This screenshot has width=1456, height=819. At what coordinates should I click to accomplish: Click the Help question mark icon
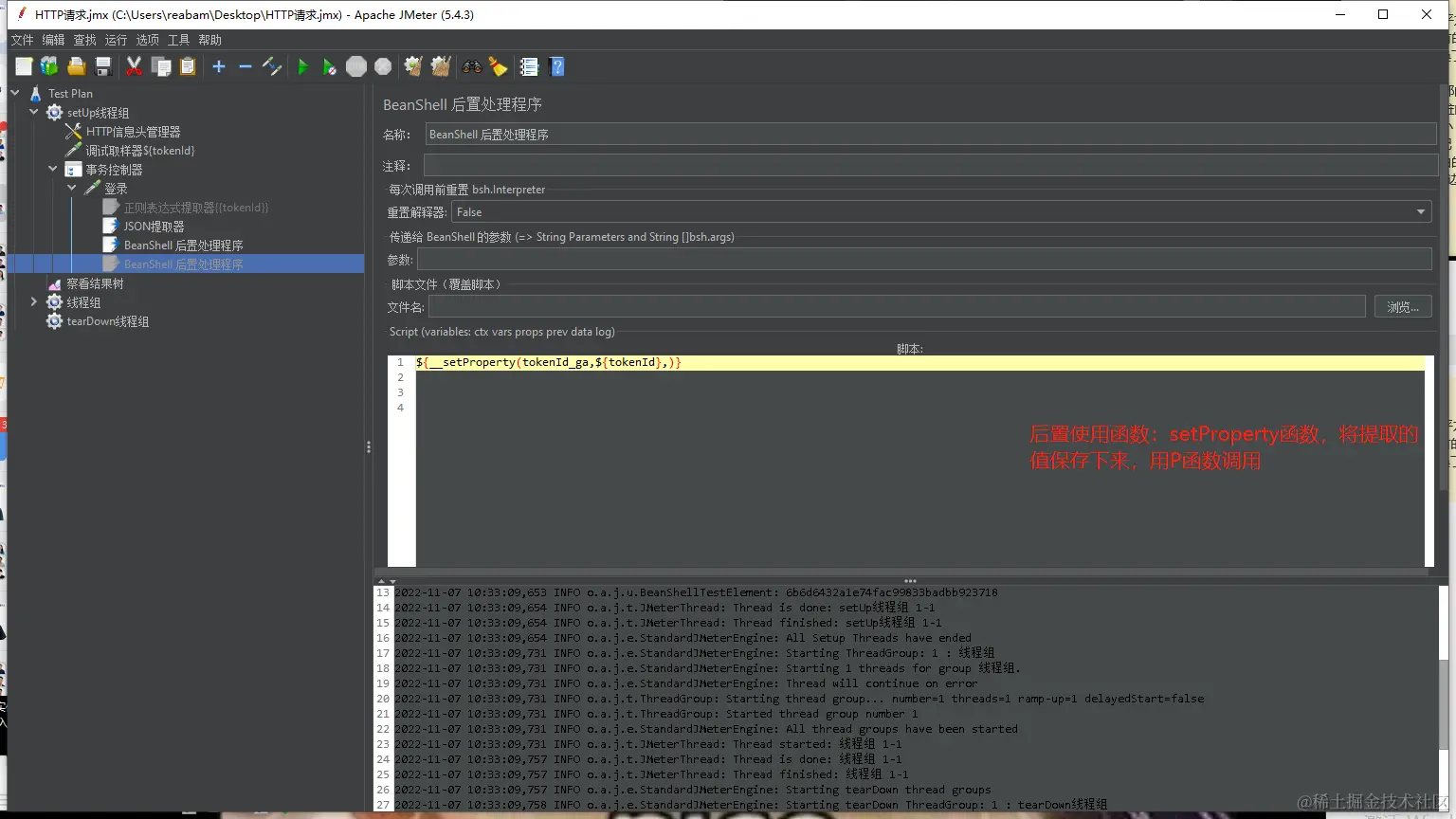click(x=556, y=66)
